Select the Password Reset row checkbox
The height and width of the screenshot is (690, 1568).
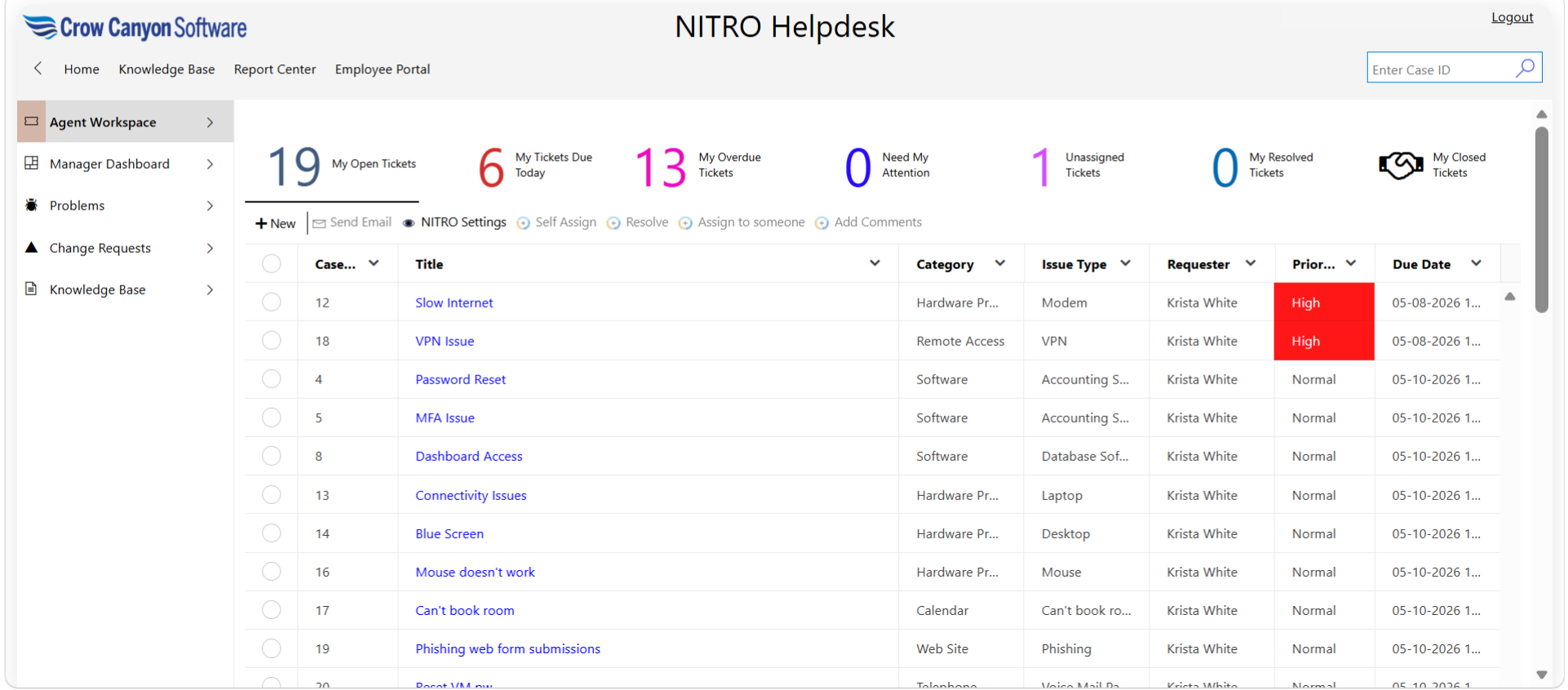click(272, 378)
